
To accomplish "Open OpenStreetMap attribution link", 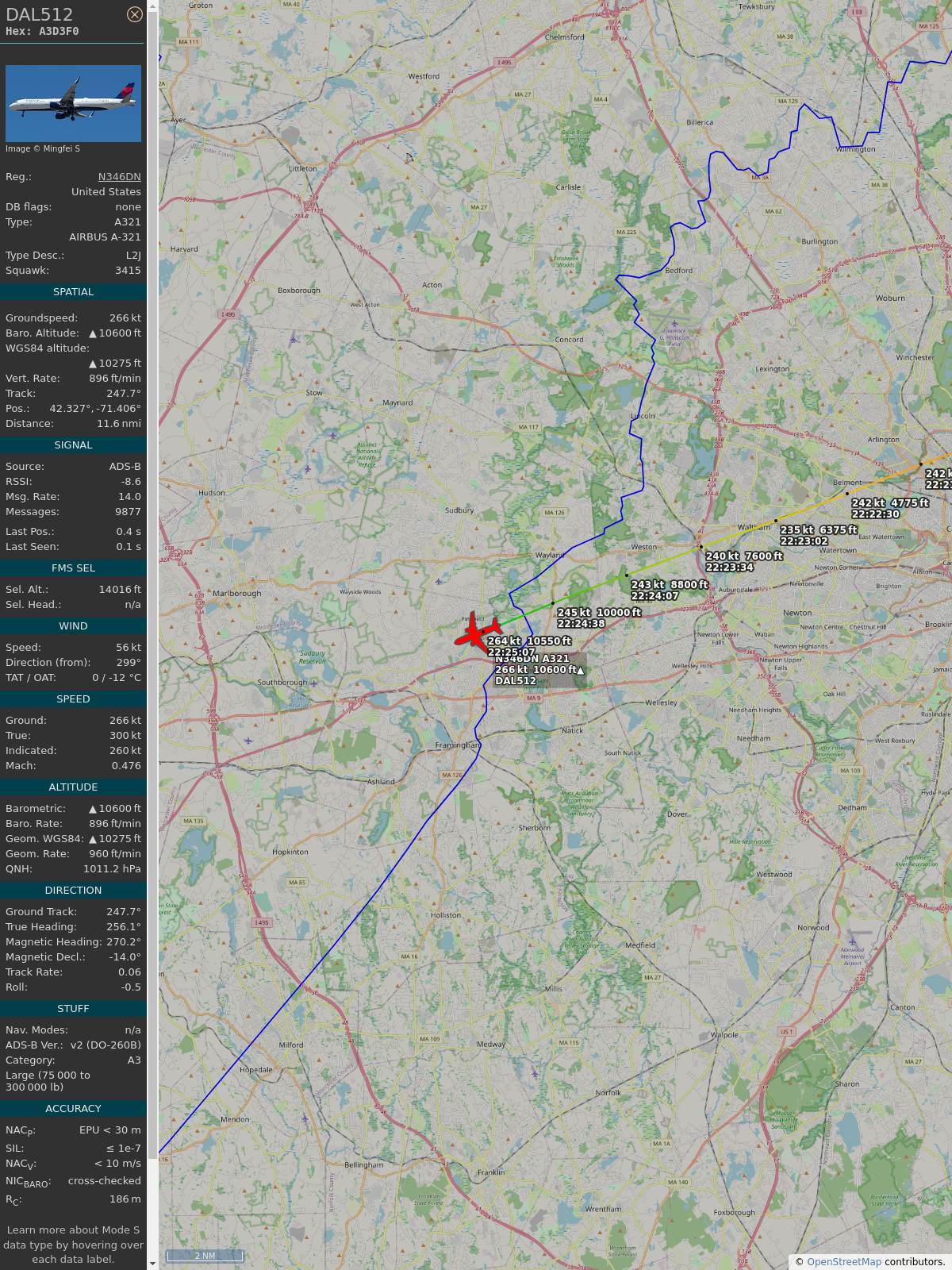I will pos(844,1261).
